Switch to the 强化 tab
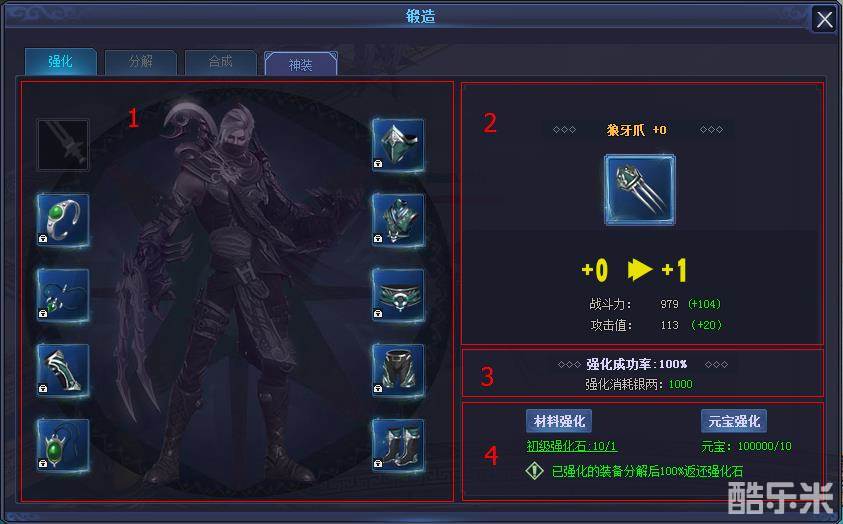This screenshot has width=843, height=524. 61,62
